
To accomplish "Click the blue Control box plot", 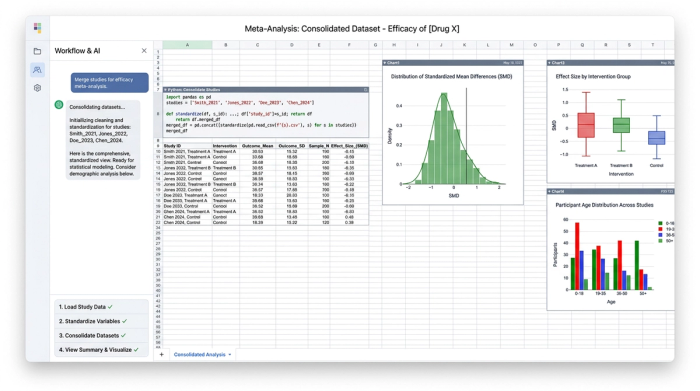I will [x=656, y=138].
